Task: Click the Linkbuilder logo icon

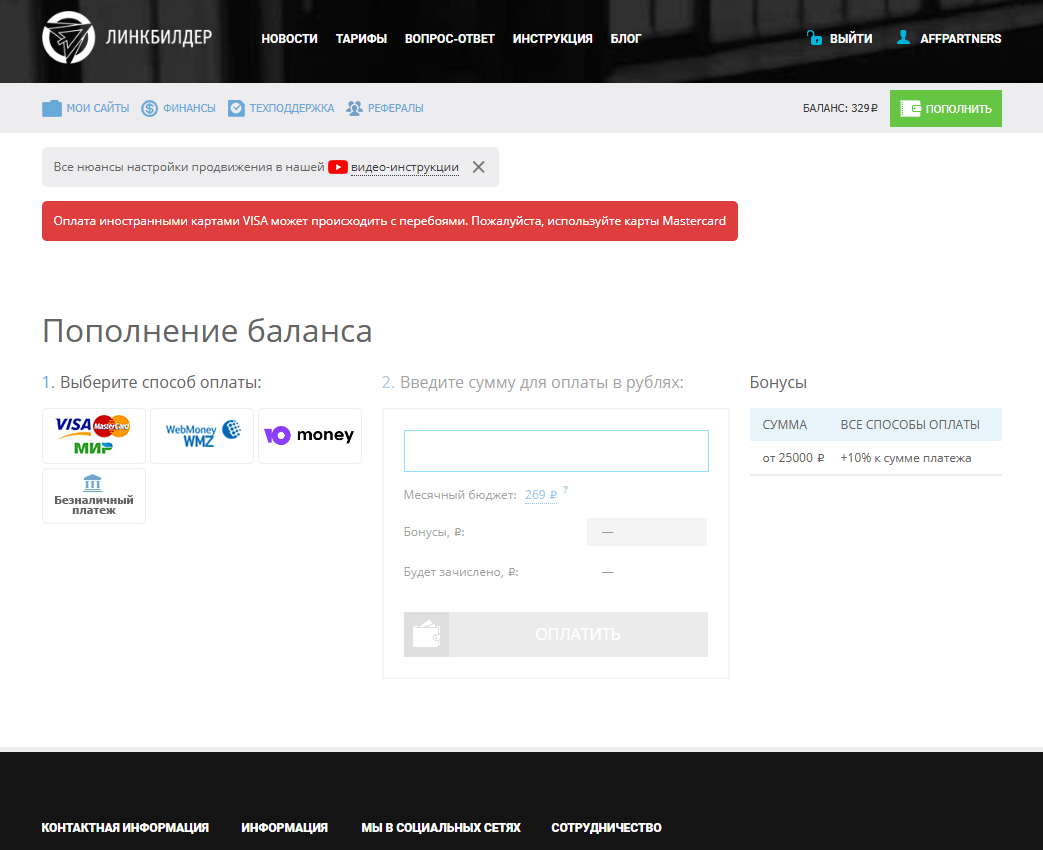Action: point(68,38)
